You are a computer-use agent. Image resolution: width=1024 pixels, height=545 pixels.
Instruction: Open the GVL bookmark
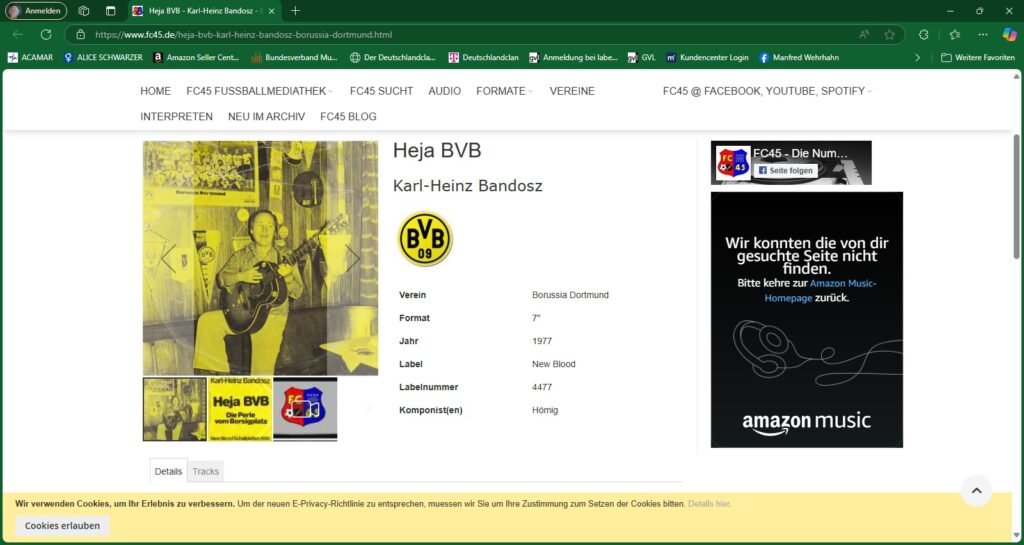coord(641,57)
